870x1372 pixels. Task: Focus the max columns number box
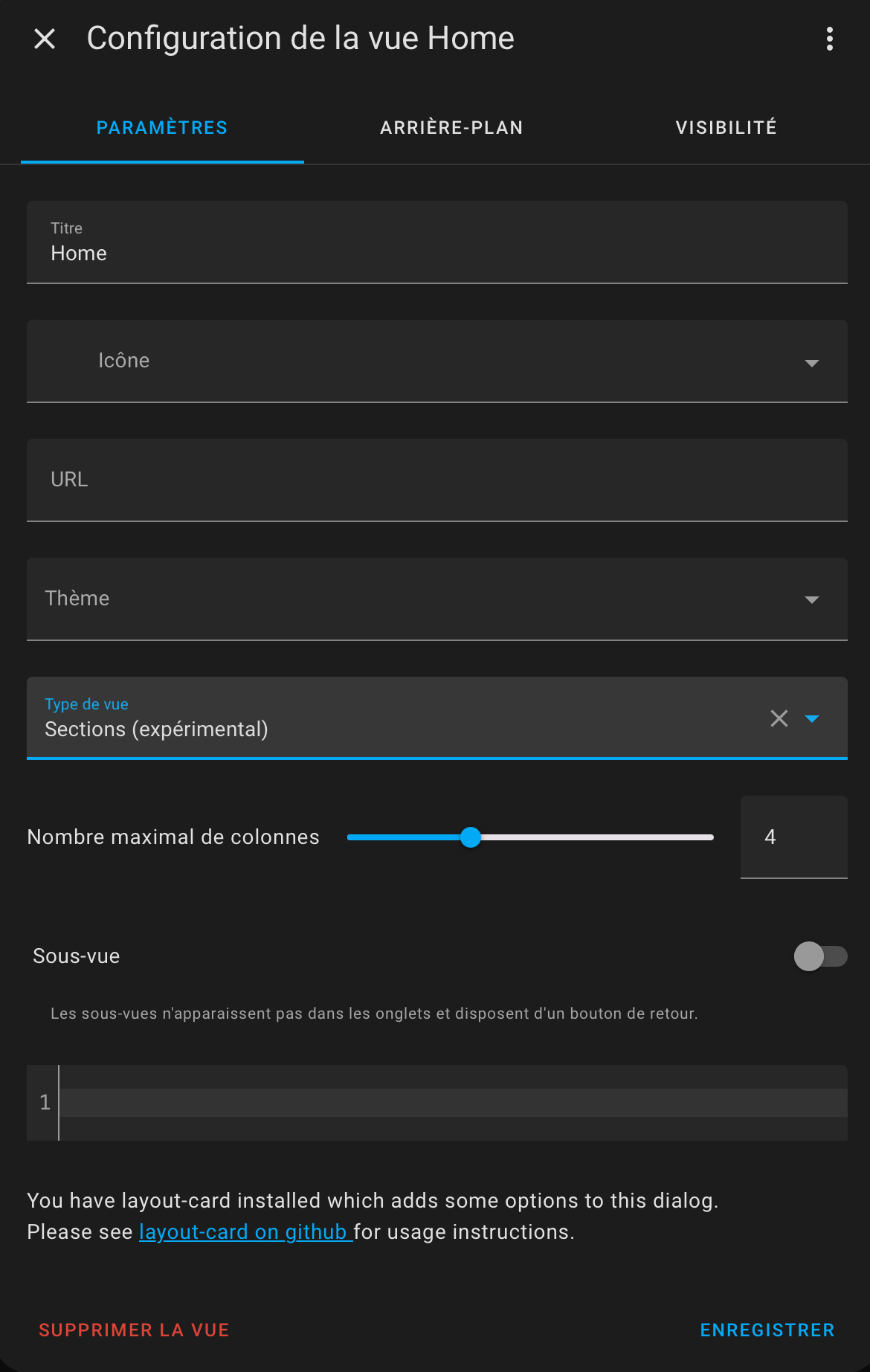tap(794, 837)
